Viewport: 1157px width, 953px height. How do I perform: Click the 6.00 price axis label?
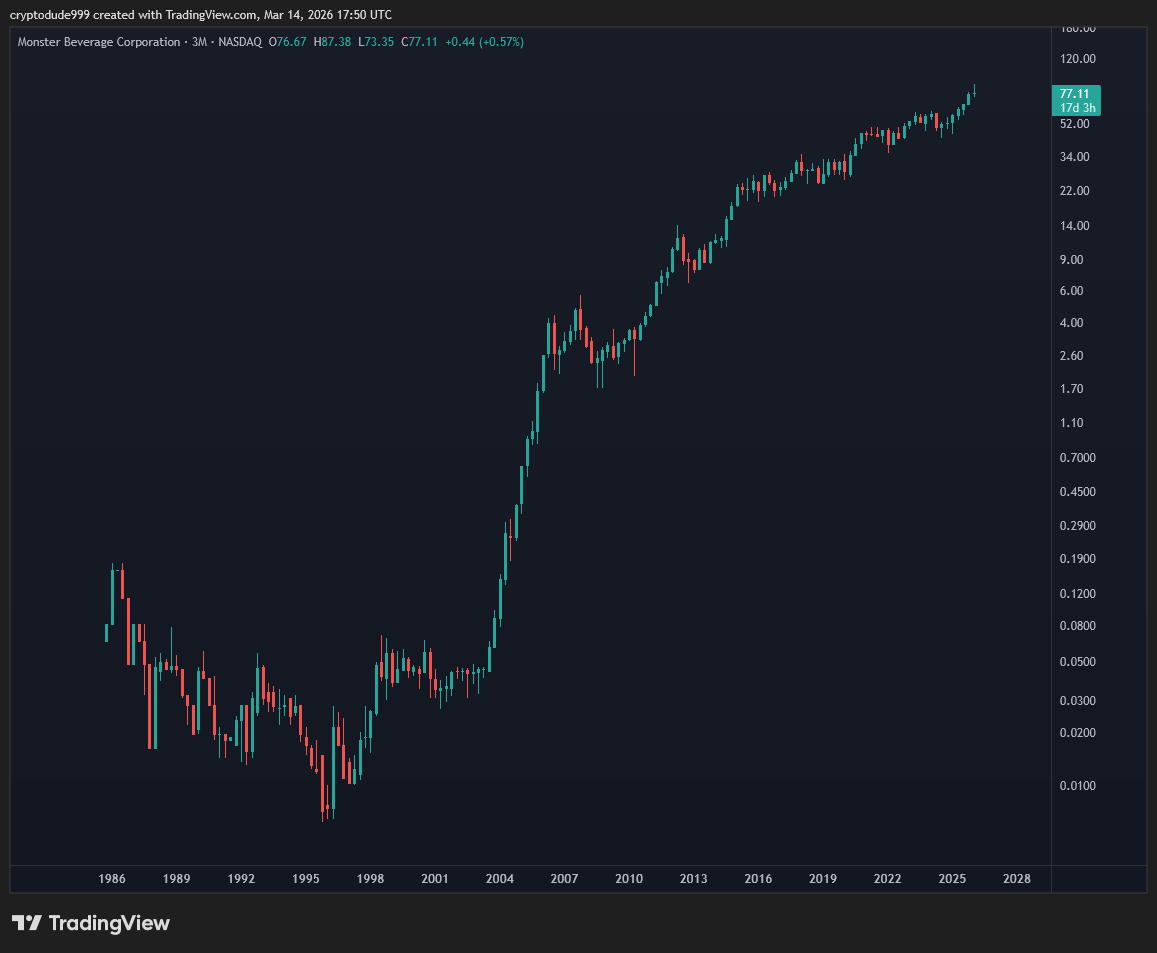pos(1071,291)
